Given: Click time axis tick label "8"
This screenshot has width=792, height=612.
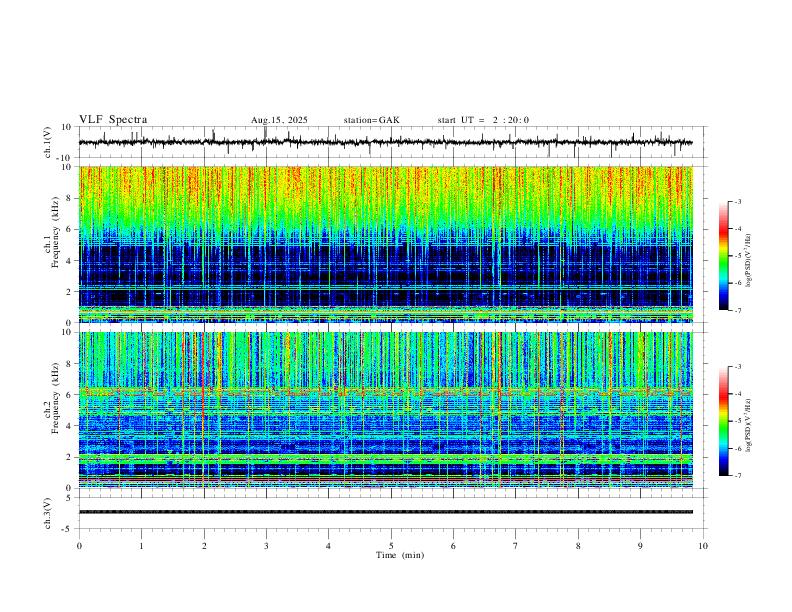Looking at the screenshot, I should pos(578,546).
